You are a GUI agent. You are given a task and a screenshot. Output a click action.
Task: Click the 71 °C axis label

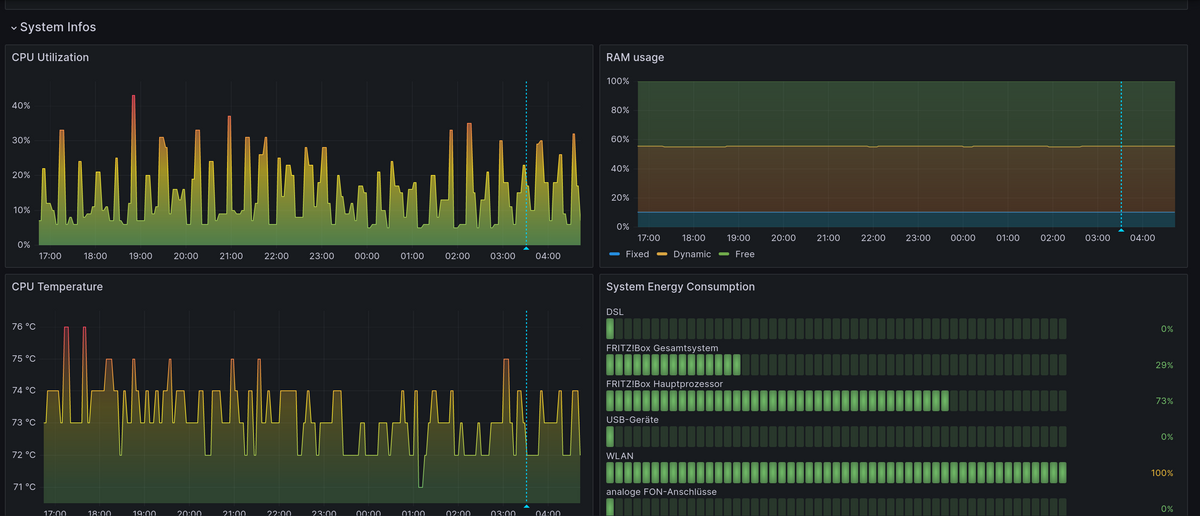[x=24, y=487]
